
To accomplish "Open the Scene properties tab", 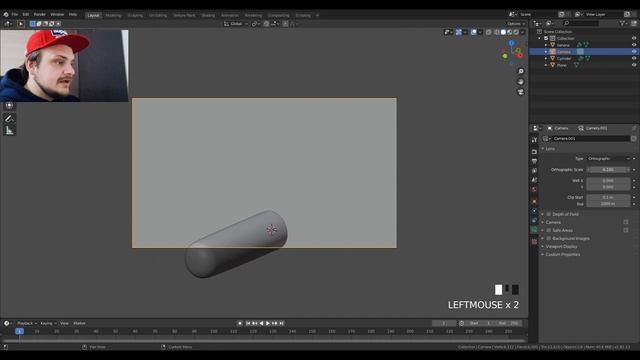I will pos(534,180).
